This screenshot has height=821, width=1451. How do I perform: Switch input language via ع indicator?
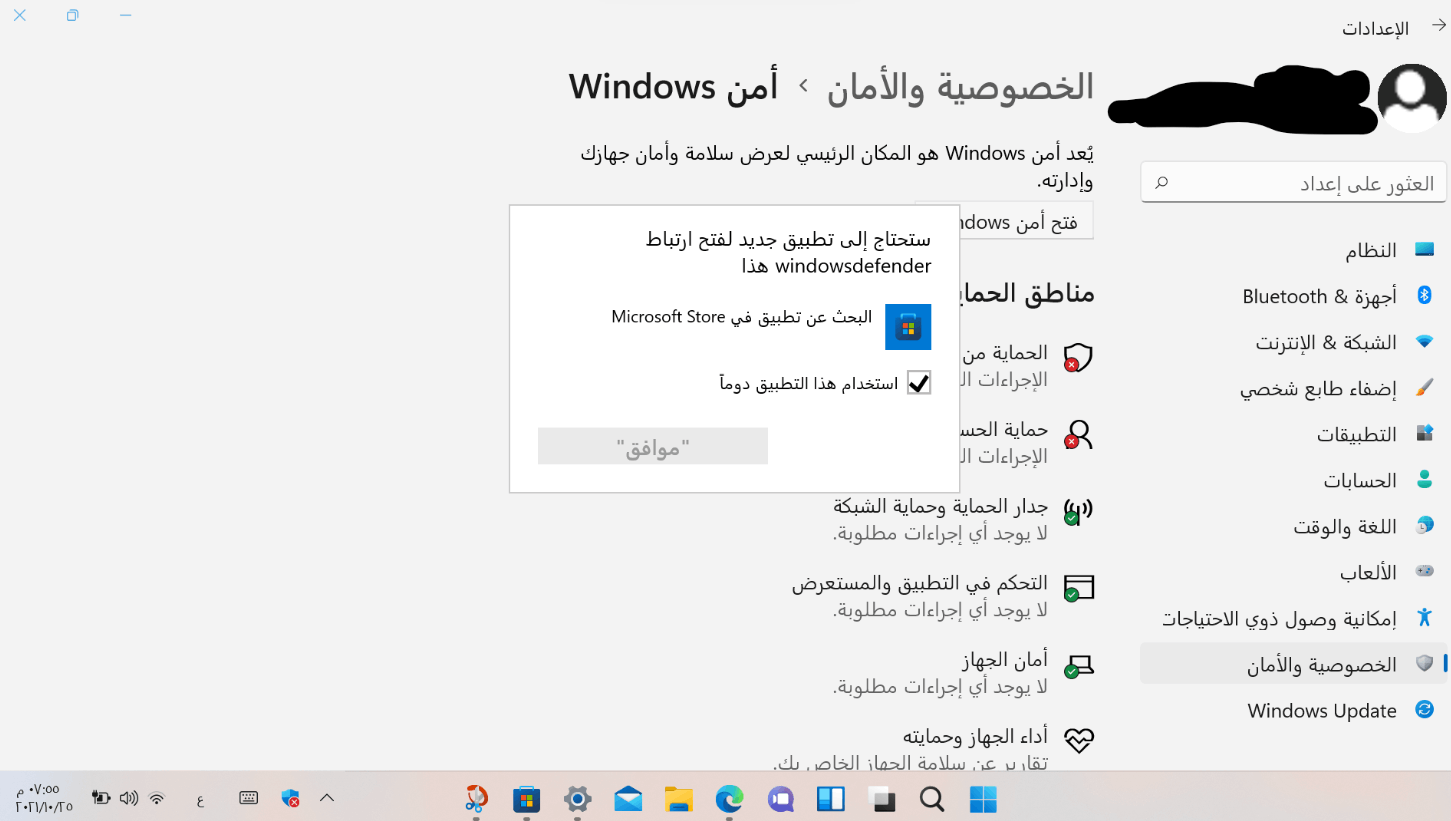point(200,799)
